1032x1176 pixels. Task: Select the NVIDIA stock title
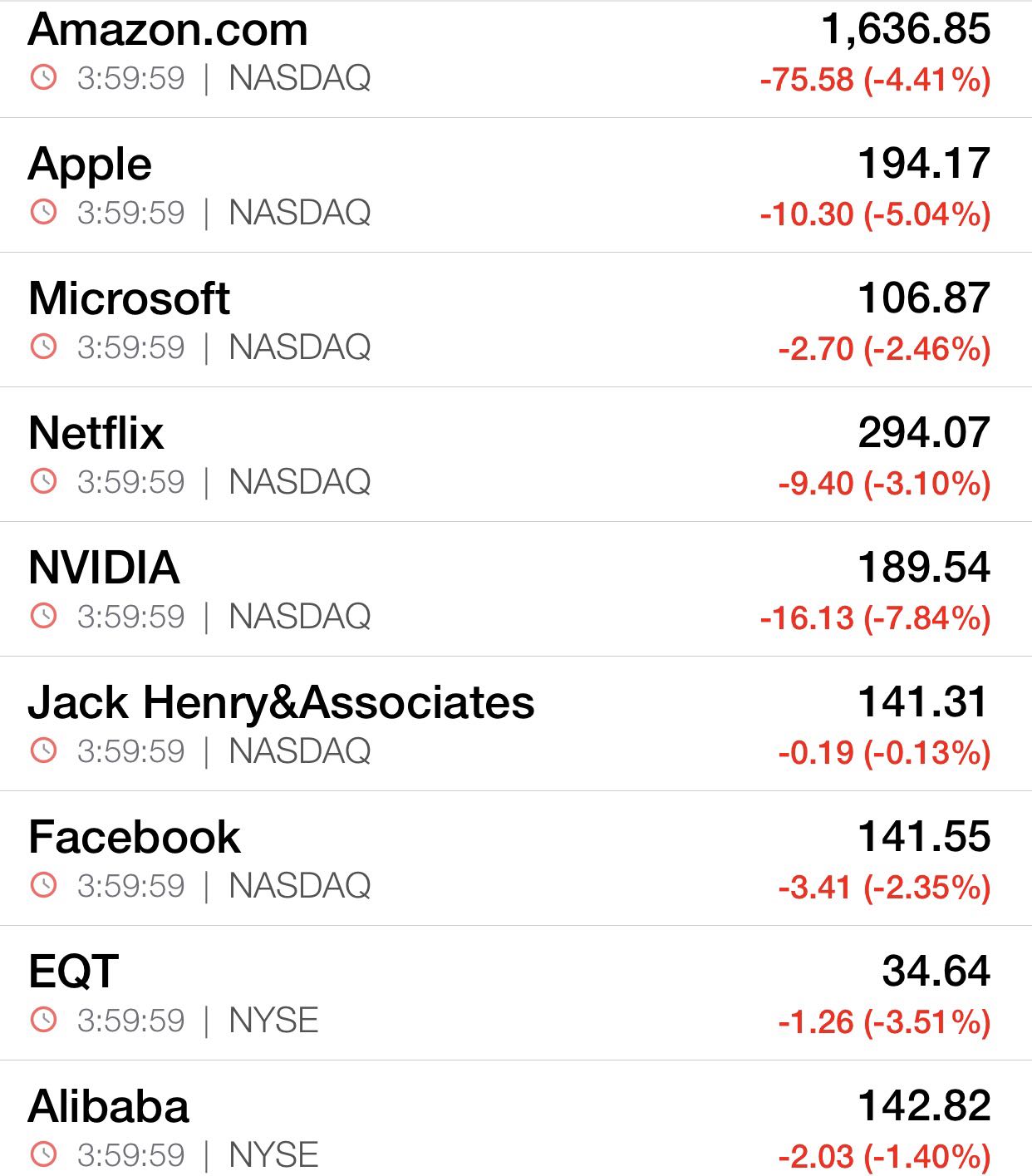click(x=104, y=568)
